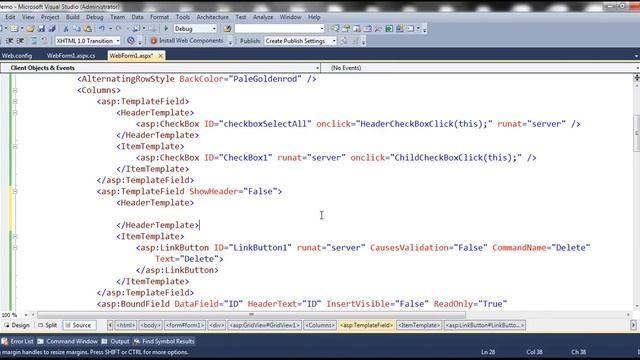Click the "checkboxSelectAll" ID in code
The image size is (640, 360).
[265, 124]
